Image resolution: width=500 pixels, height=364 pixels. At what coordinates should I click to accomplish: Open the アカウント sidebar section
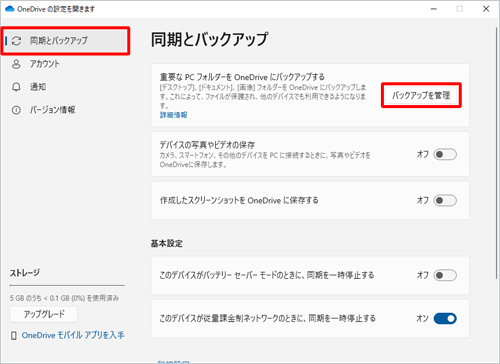[45, 64]
